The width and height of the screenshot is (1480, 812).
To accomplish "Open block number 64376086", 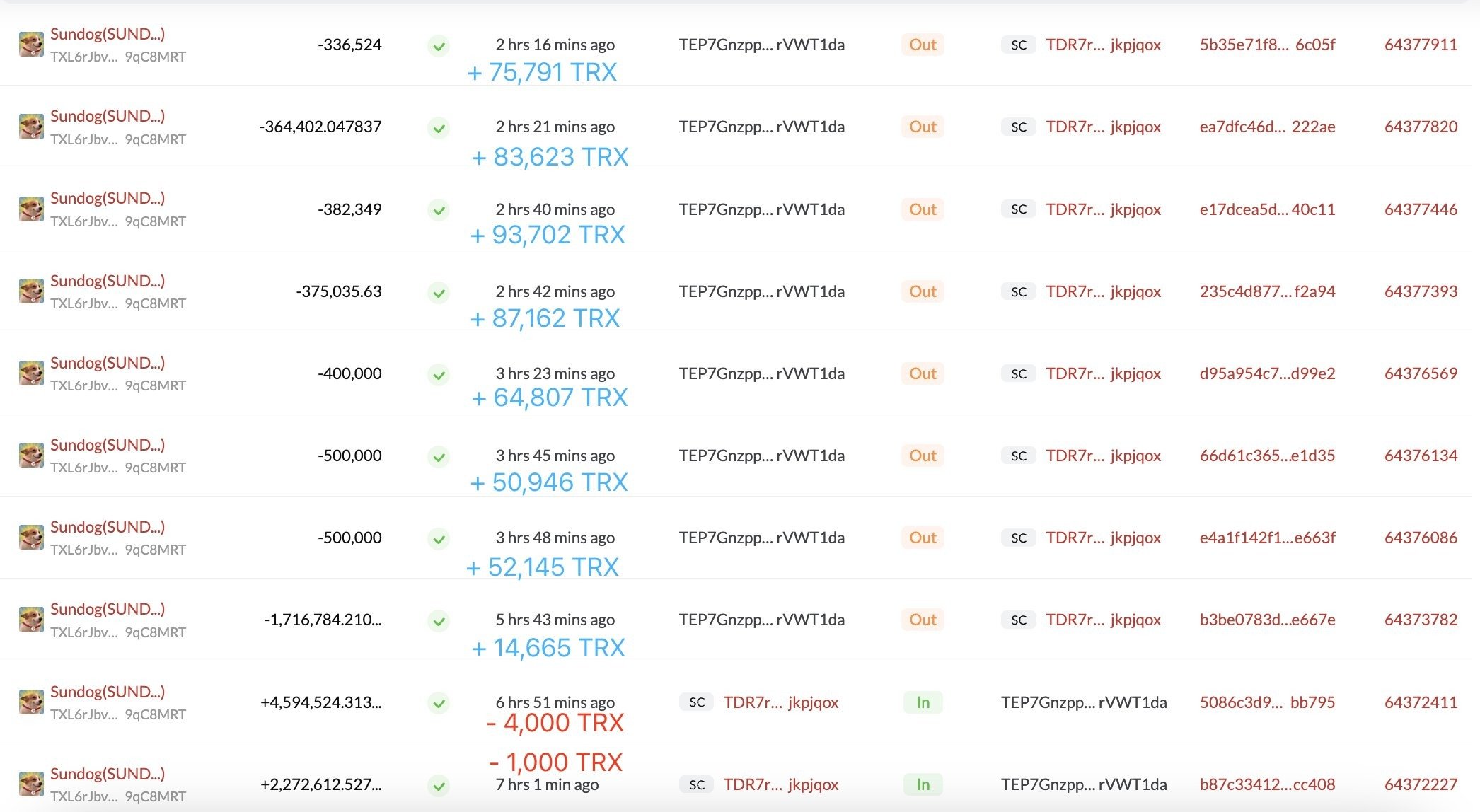I will 1420,538.
